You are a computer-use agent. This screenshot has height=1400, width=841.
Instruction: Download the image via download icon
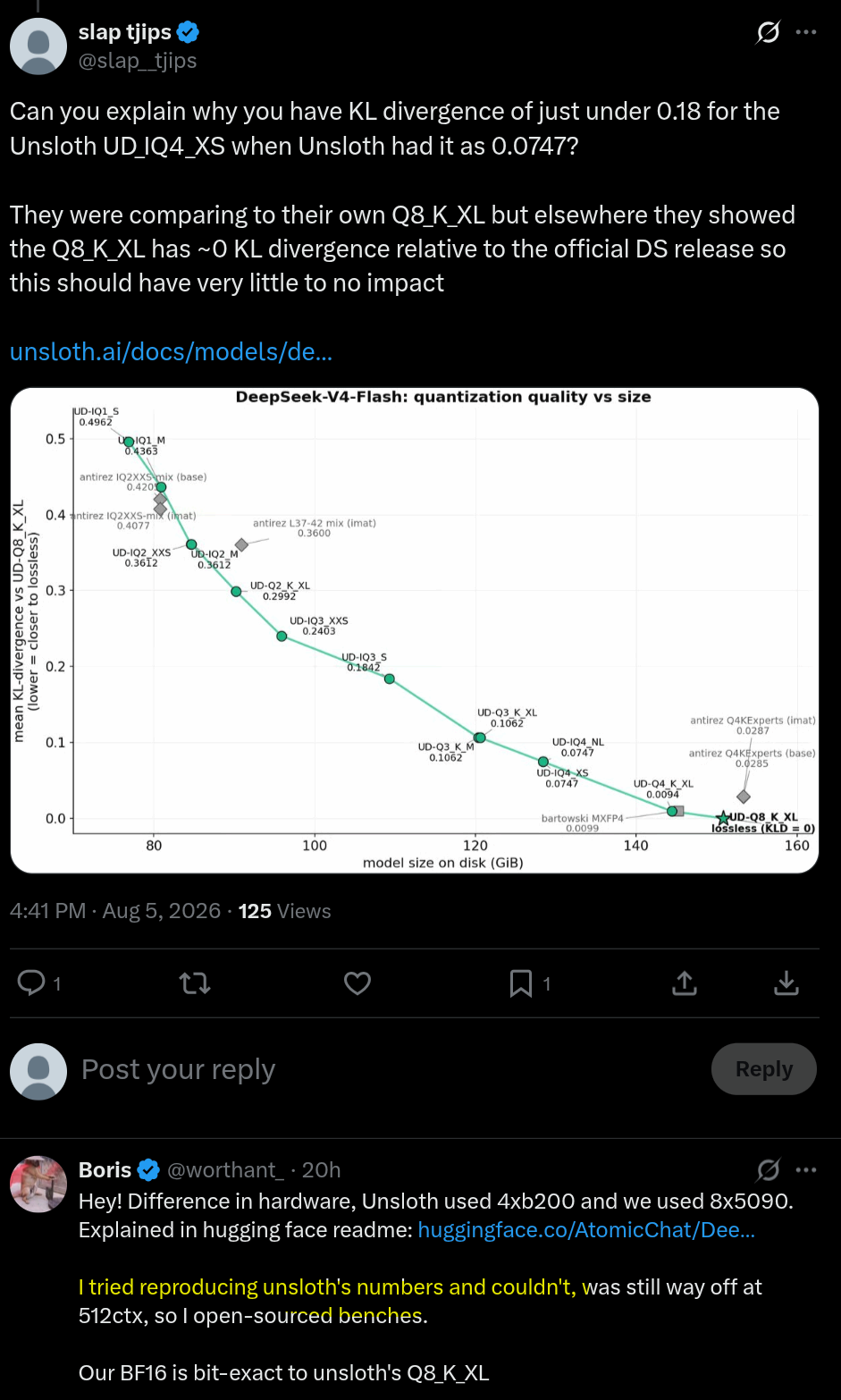786,983
